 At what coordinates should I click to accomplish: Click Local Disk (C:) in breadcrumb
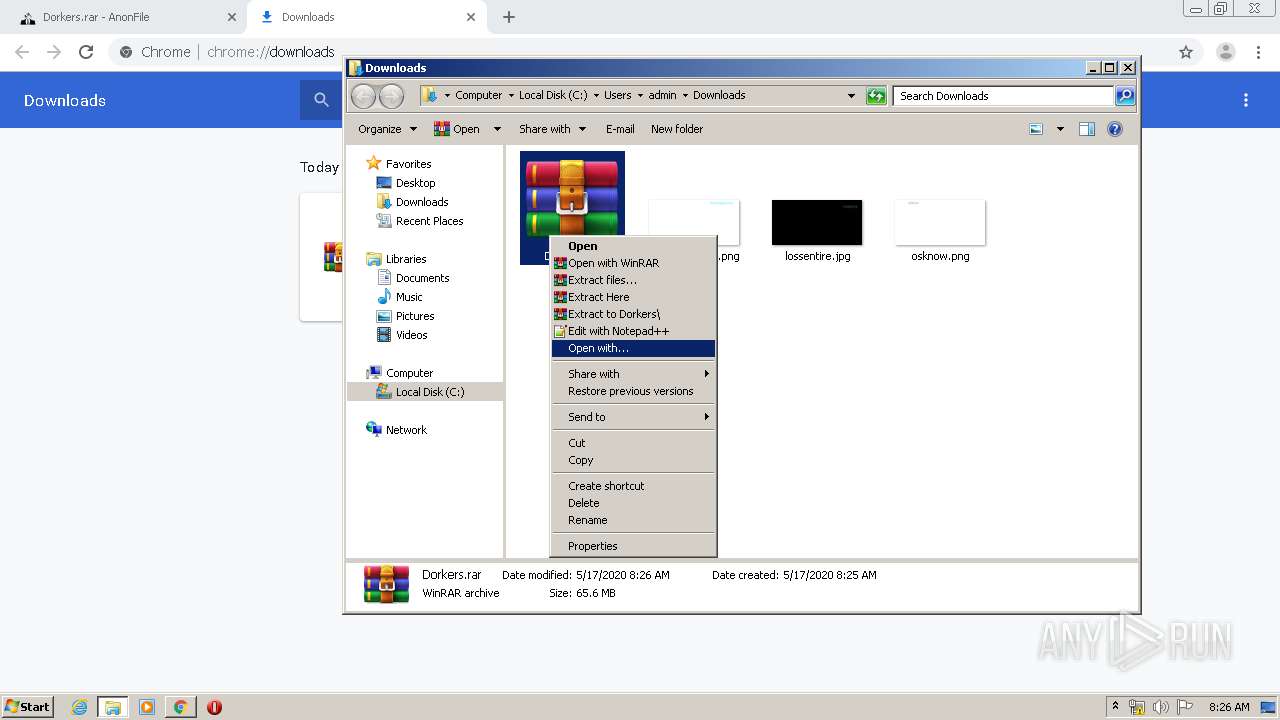[x=553, y=95]
